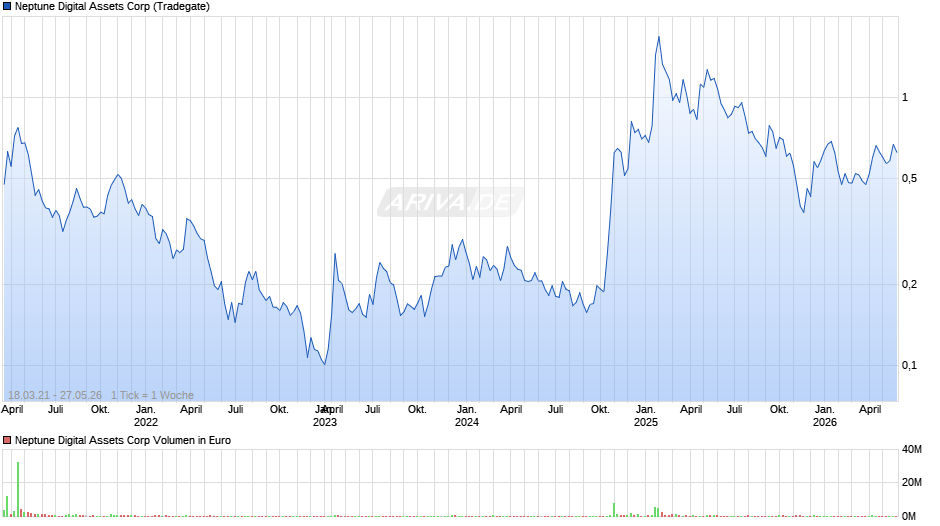The width and height of the screenshot is (940, 526).
Task: Click the 'Jan. 2024' time axis label
Action: point(467,416)
